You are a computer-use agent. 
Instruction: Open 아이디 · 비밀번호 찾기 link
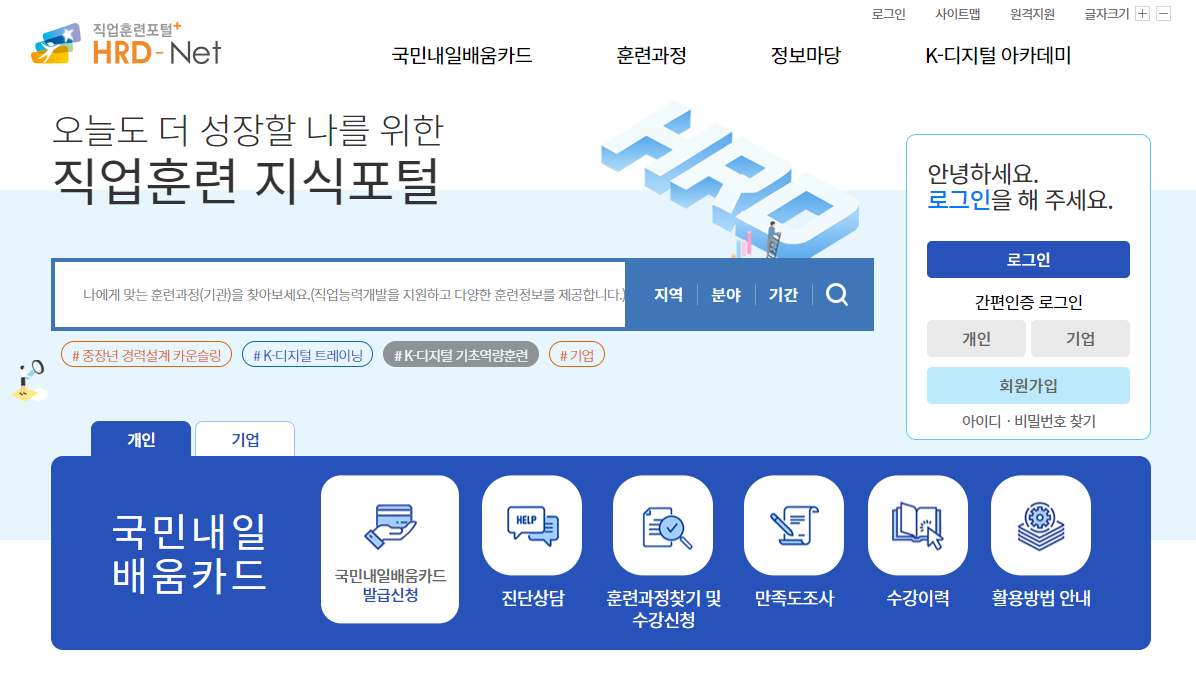coord(1028,421)
